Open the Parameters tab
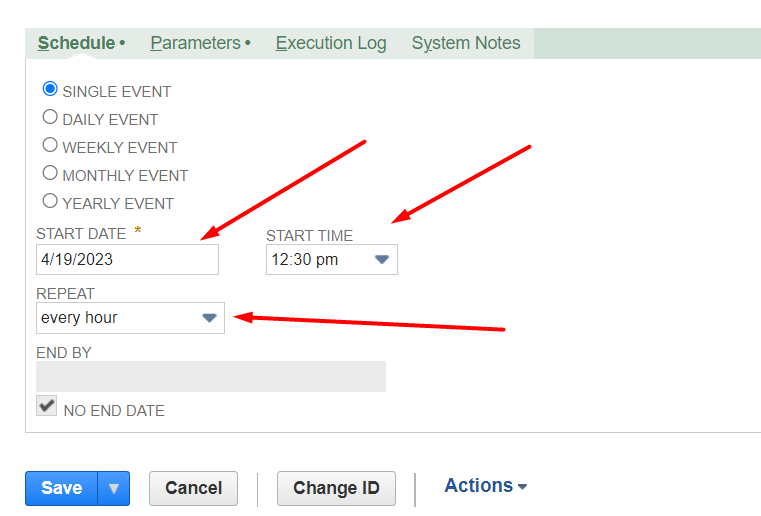 point(195,43)
